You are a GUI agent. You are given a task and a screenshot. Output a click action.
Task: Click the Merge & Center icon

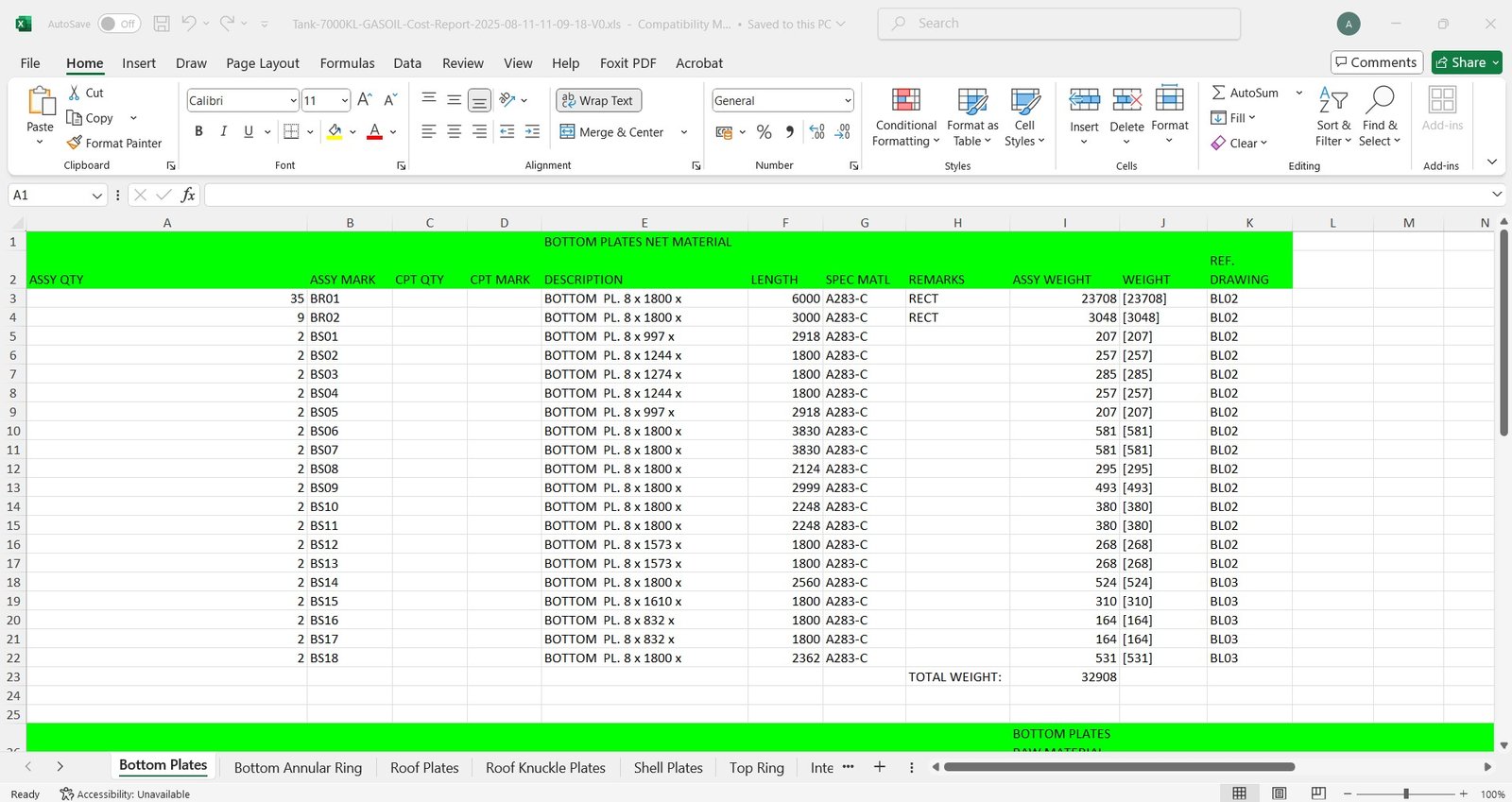[x=568, y=132]
